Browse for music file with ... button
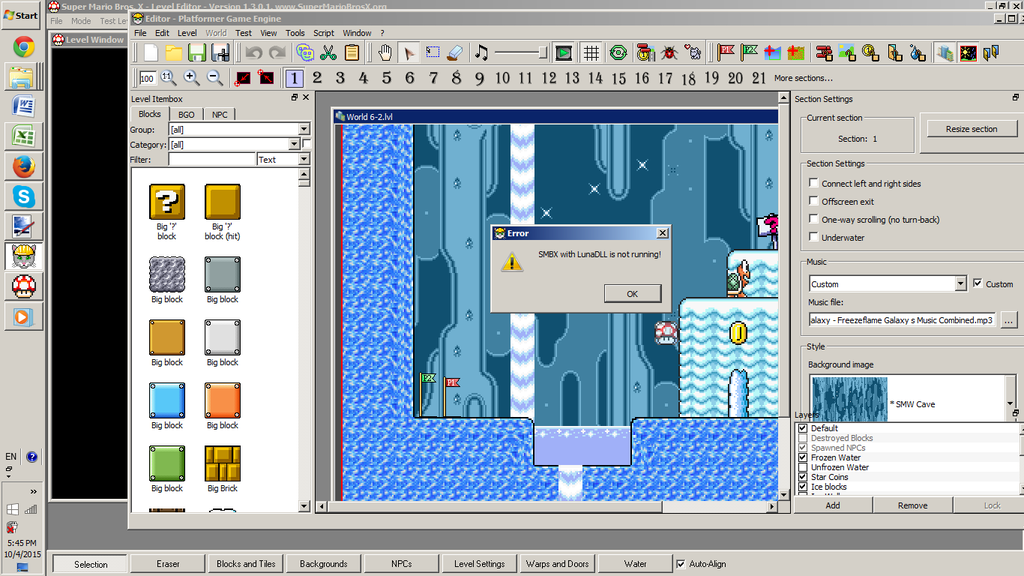The image size is (1024, 576). click(x=1008, y=320)
